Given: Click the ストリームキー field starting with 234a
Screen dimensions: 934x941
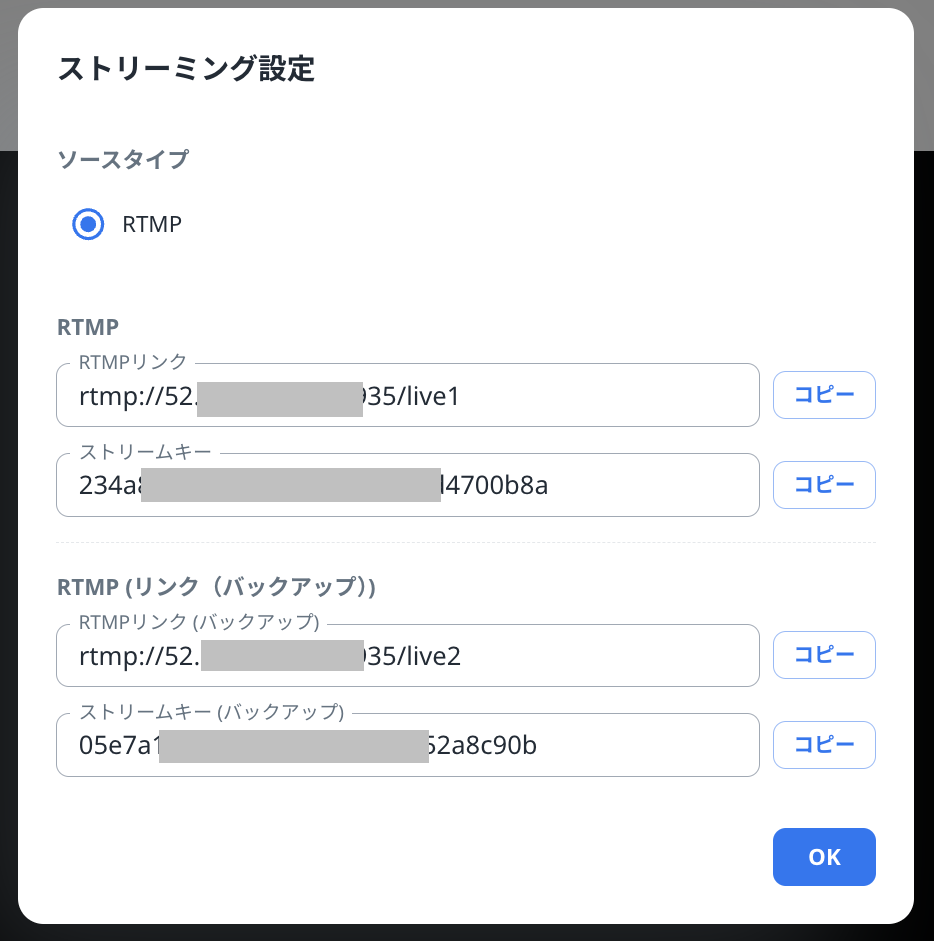Looking at the screenshot, I should point(407,486).
